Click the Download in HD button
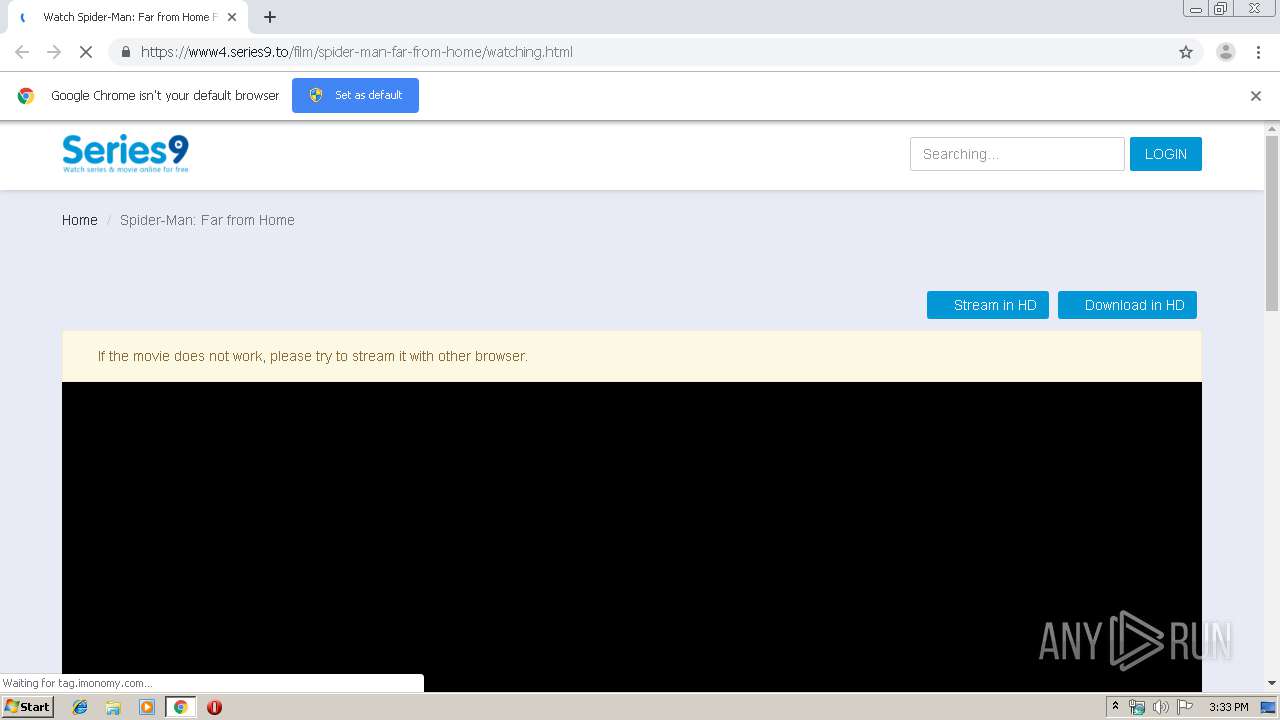This screenshot has height=720, width=1280. pos(1127,305)
